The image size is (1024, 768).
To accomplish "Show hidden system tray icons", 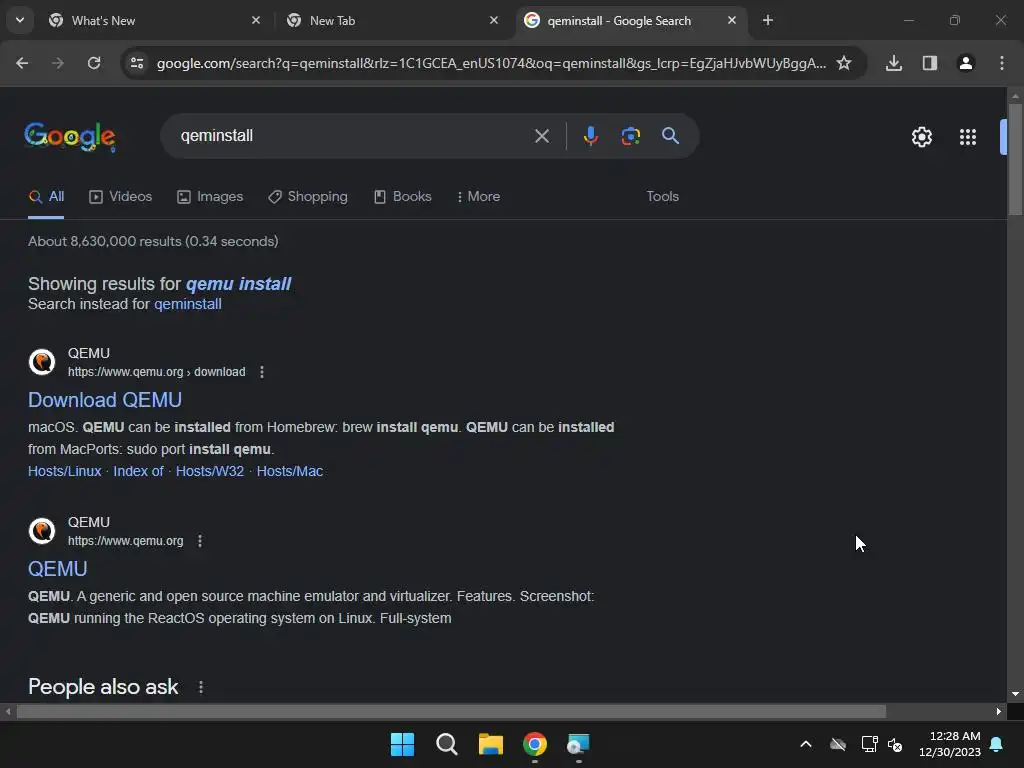I will coord(806,744).
